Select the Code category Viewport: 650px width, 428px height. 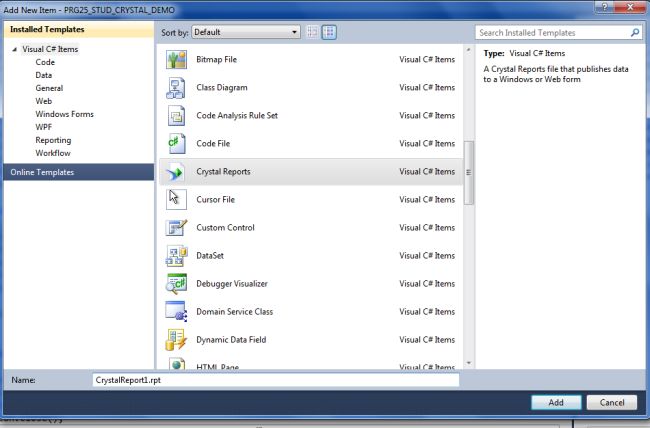point(45,62)
